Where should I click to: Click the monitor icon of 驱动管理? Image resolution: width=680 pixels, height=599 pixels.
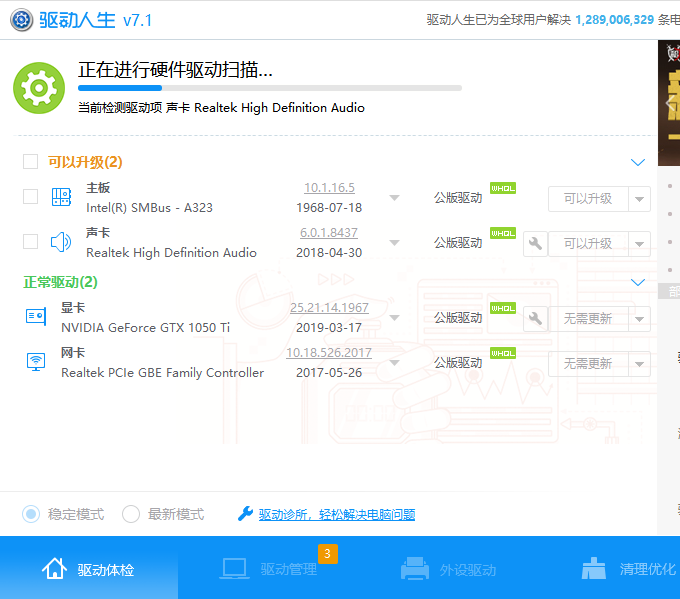click(x=234, y=568)
